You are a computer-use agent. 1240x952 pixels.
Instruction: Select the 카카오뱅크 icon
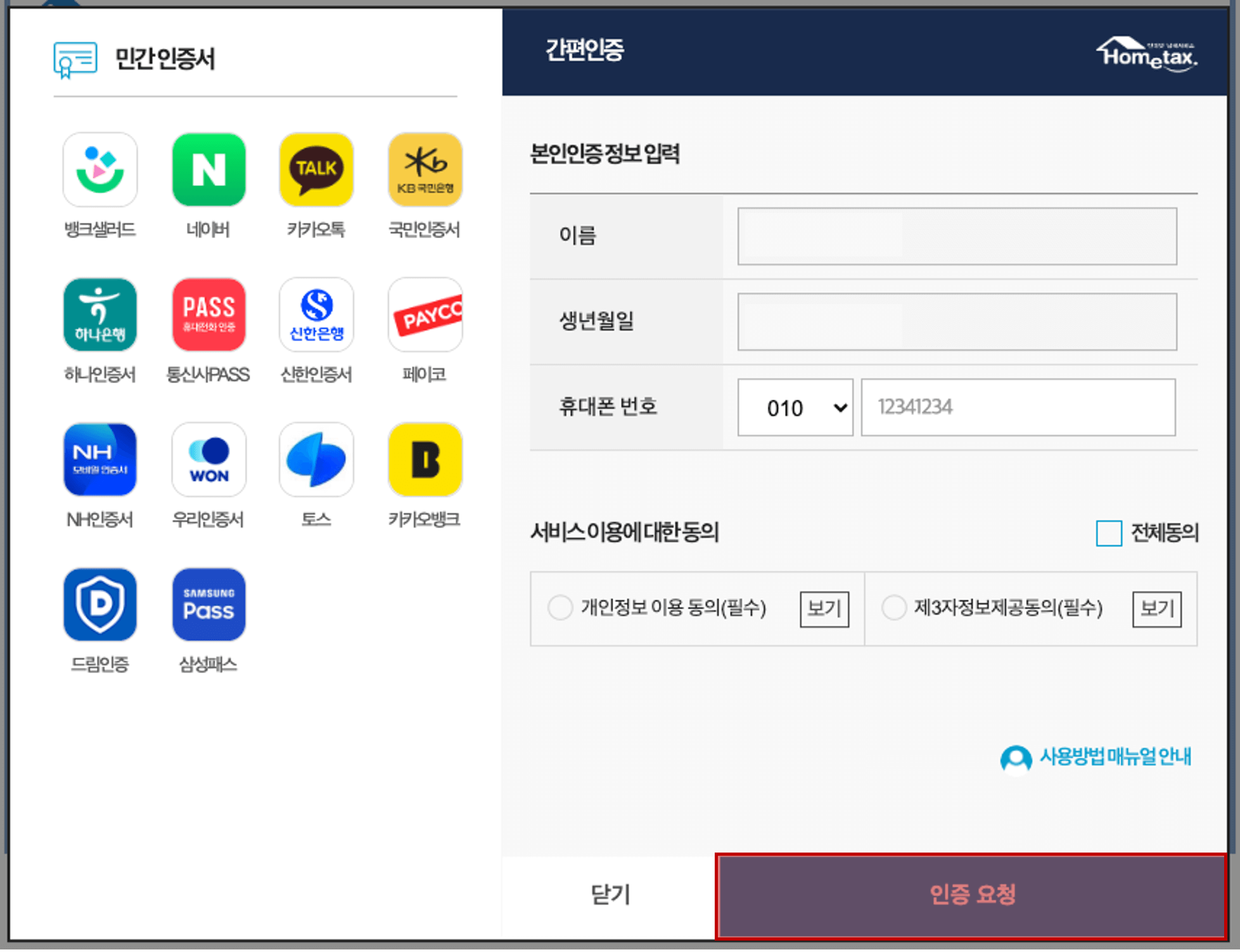coord(425,460)
